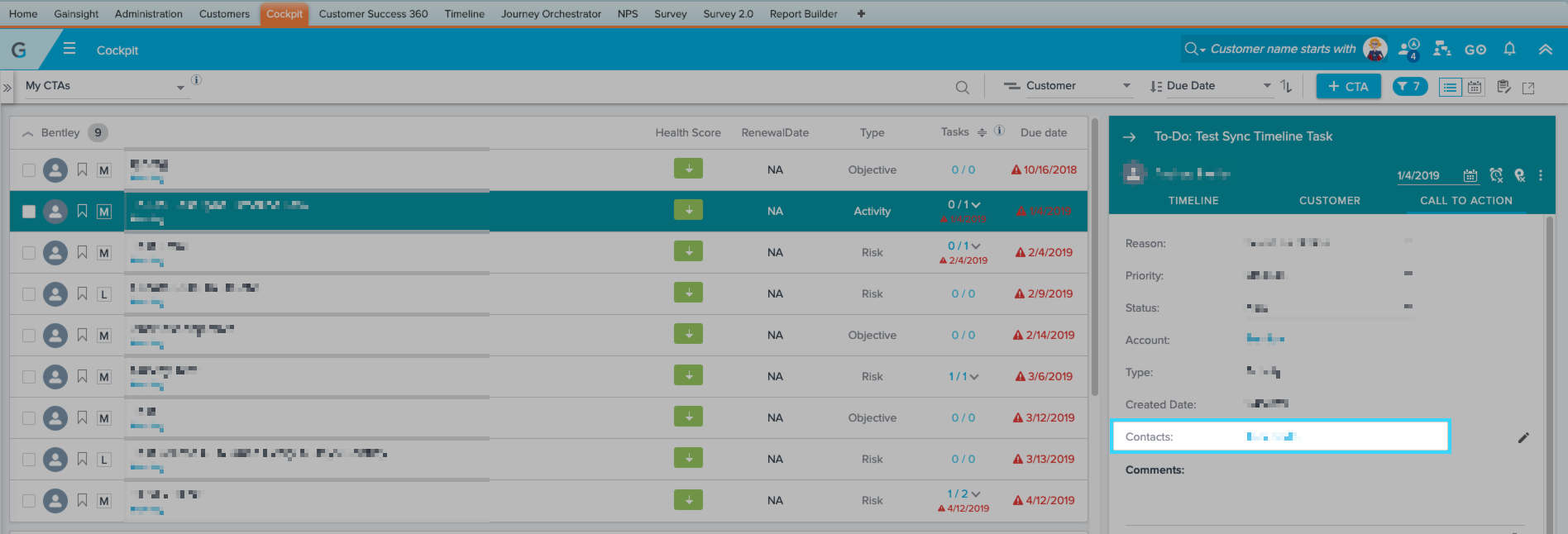This screenshot has width=1568, height=534.
Task: Click the open-in-new-window icon
Action: 1528,88
